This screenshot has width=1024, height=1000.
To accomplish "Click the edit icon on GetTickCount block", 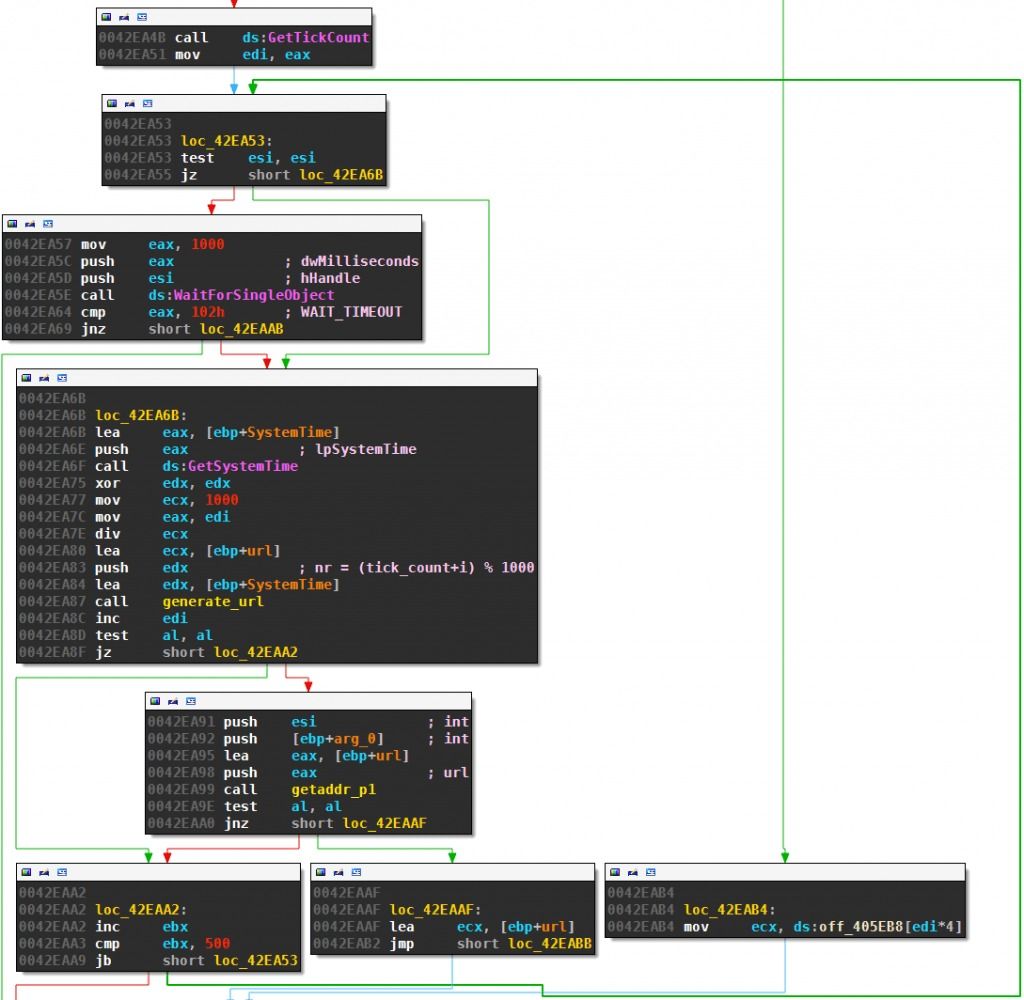I will [x=124, y=18].
